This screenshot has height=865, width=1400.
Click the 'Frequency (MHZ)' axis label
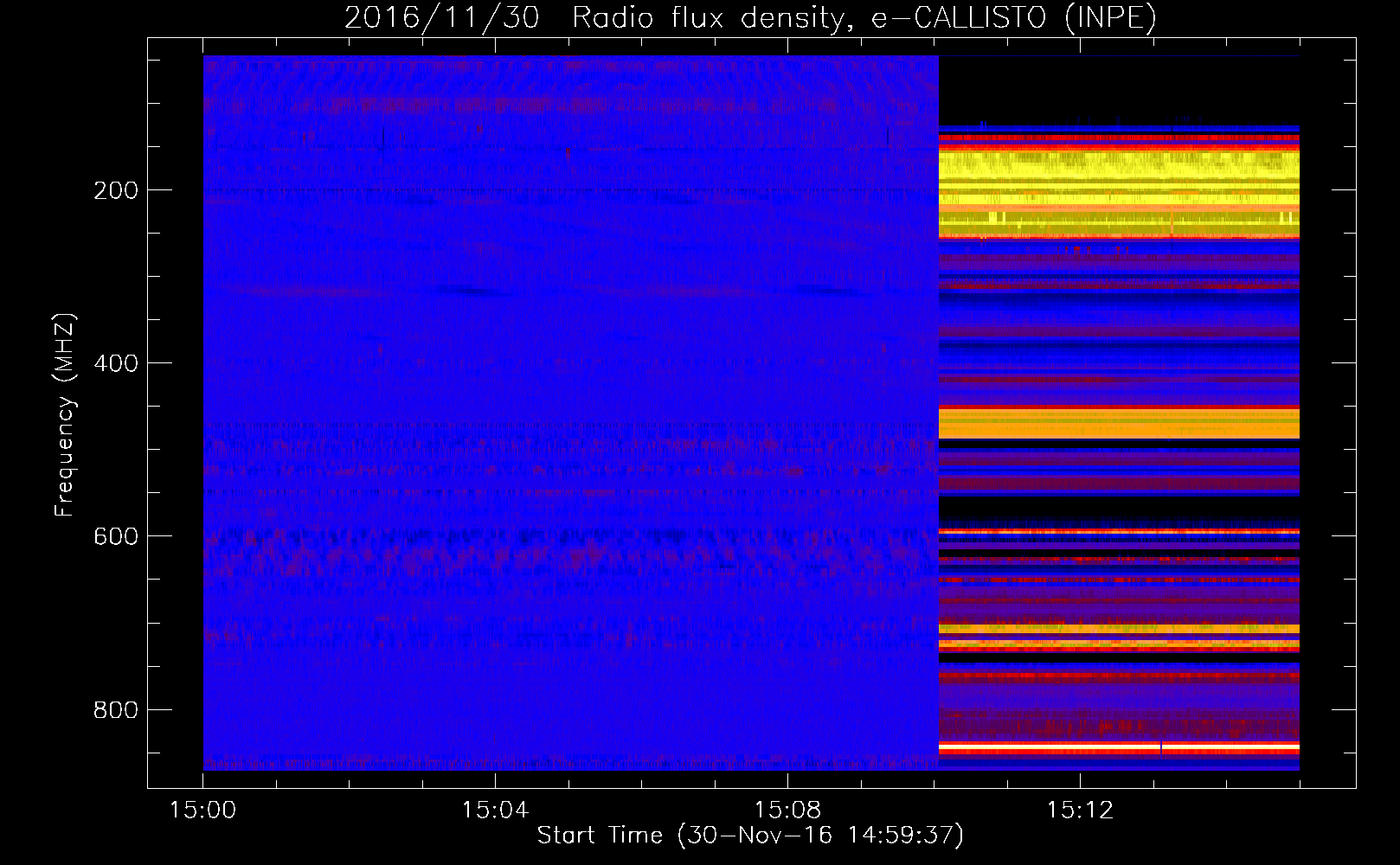click(65, 415)
